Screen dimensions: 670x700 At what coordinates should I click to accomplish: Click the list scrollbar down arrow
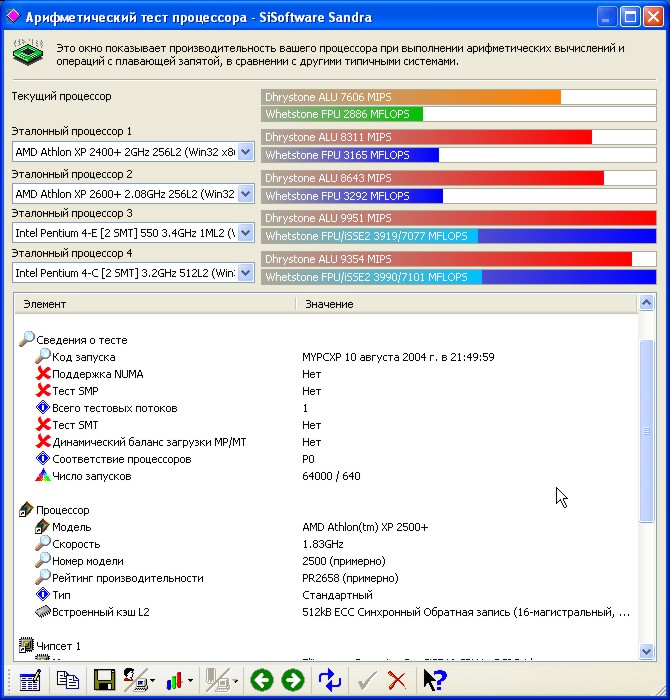646,651
